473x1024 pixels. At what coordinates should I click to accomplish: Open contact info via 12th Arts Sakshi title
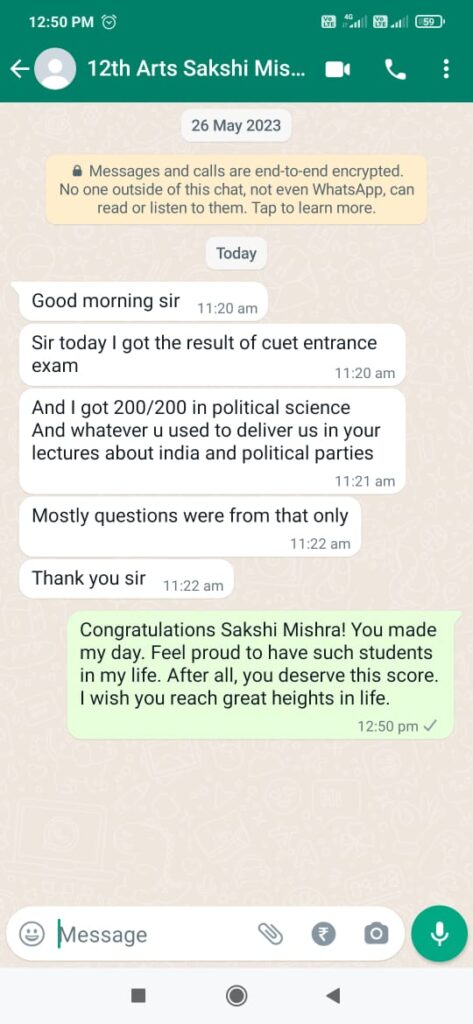[x=196, y=69]
